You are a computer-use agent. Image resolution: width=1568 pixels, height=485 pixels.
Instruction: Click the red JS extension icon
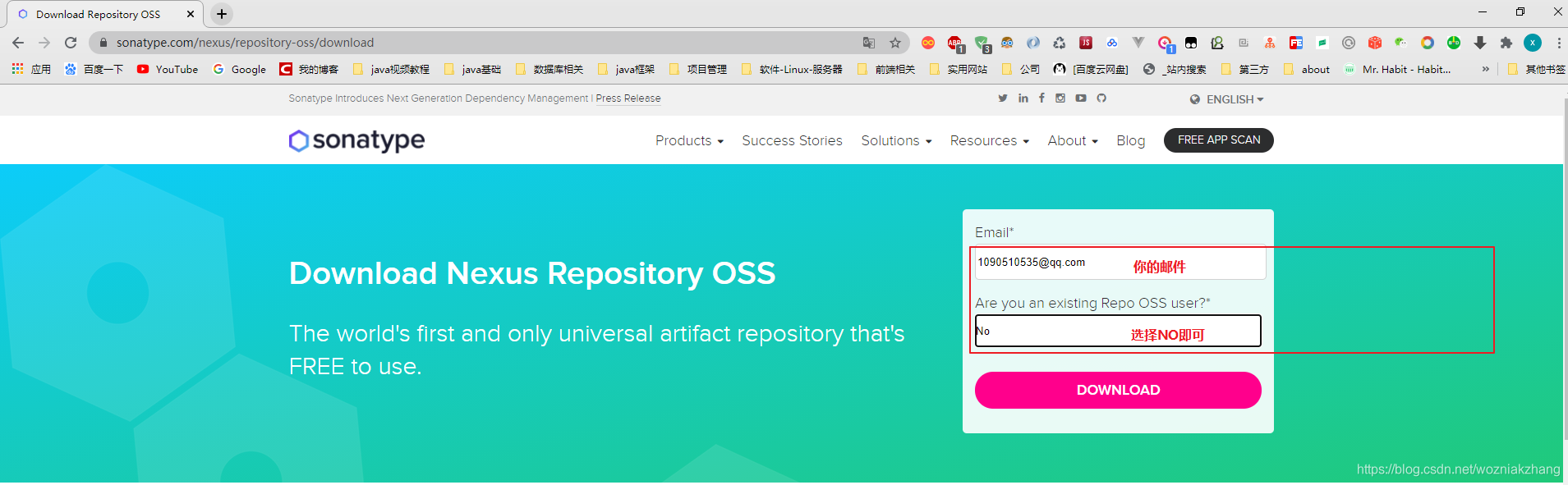(1086, 43)
